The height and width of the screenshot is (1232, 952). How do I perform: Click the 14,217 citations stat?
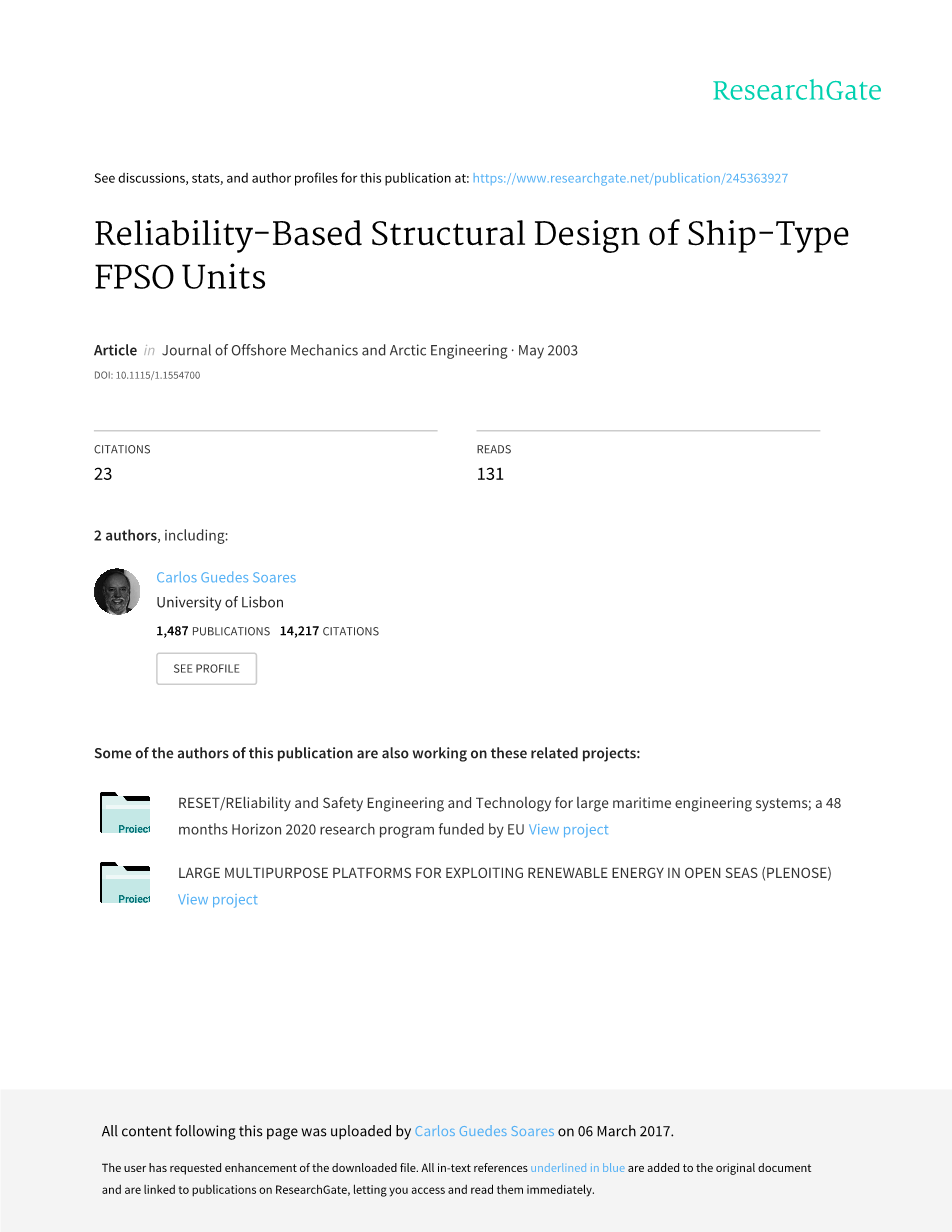[x=329, y=631]
